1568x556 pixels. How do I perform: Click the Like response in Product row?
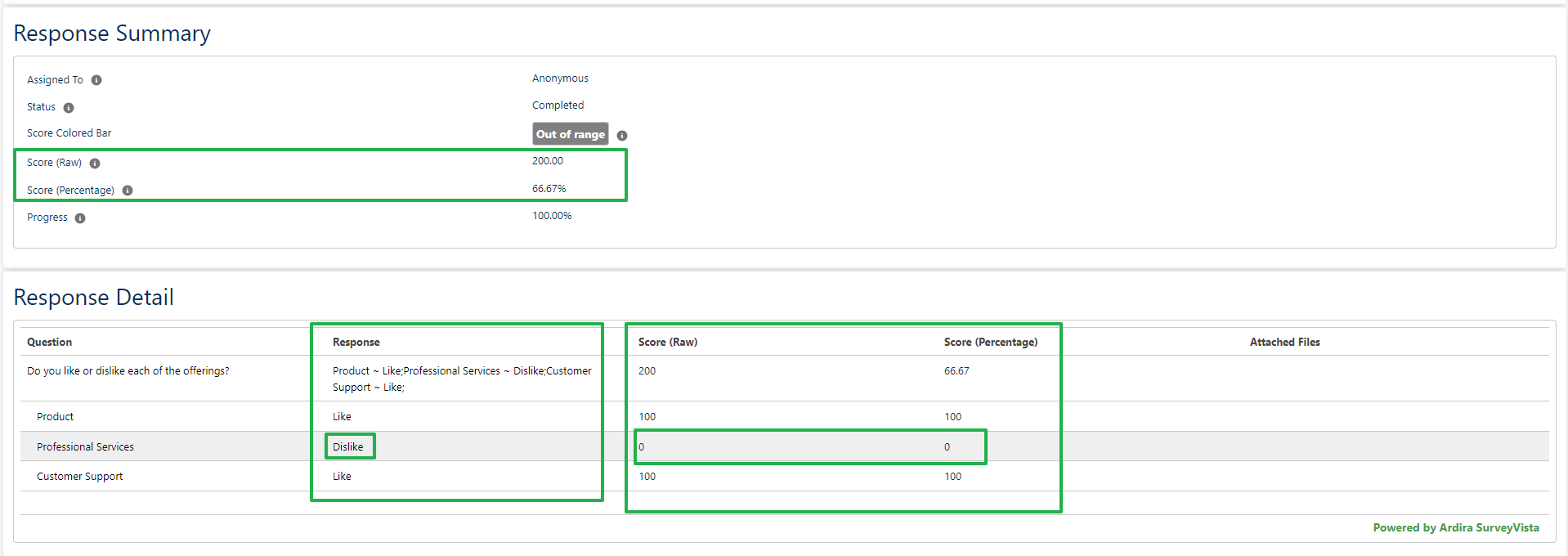tap(342, 416)
